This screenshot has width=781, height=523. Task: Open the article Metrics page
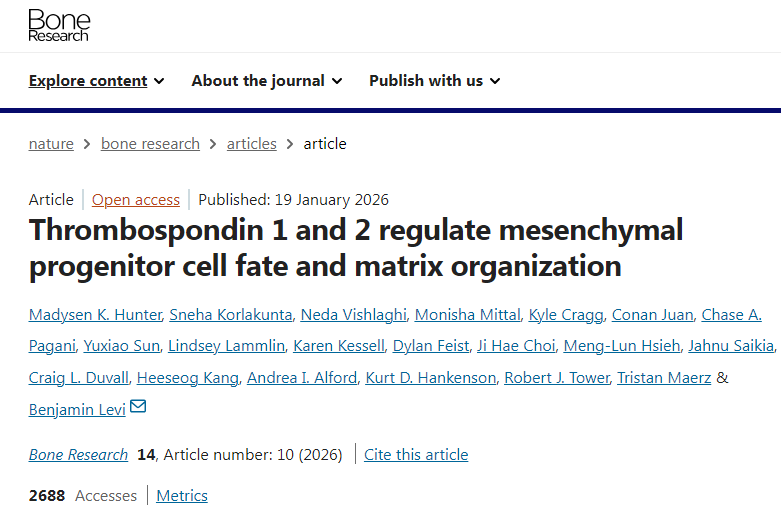point(182,495)
